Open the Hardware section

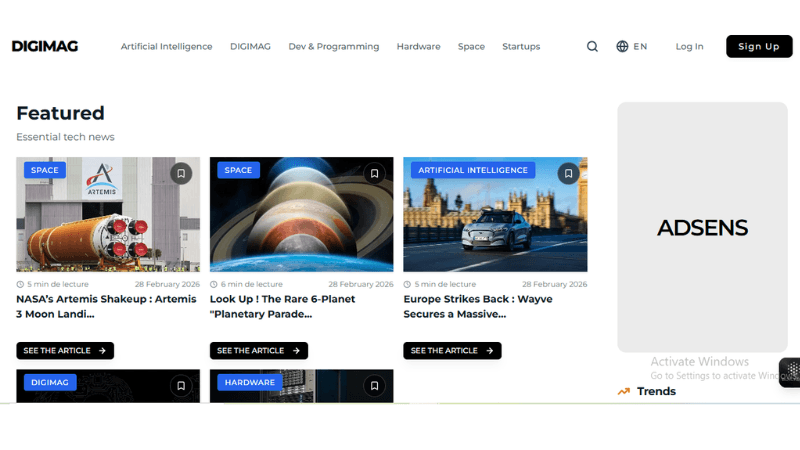pos(418,46)
